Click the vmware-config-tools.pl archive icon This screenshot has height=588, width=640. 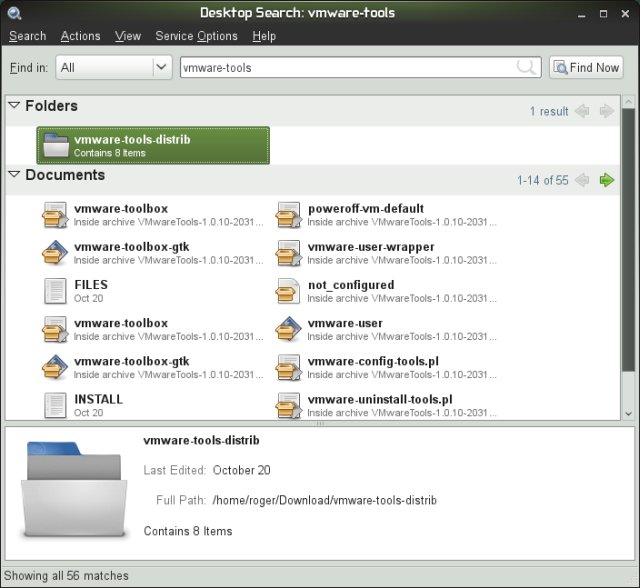pos(289,367)
